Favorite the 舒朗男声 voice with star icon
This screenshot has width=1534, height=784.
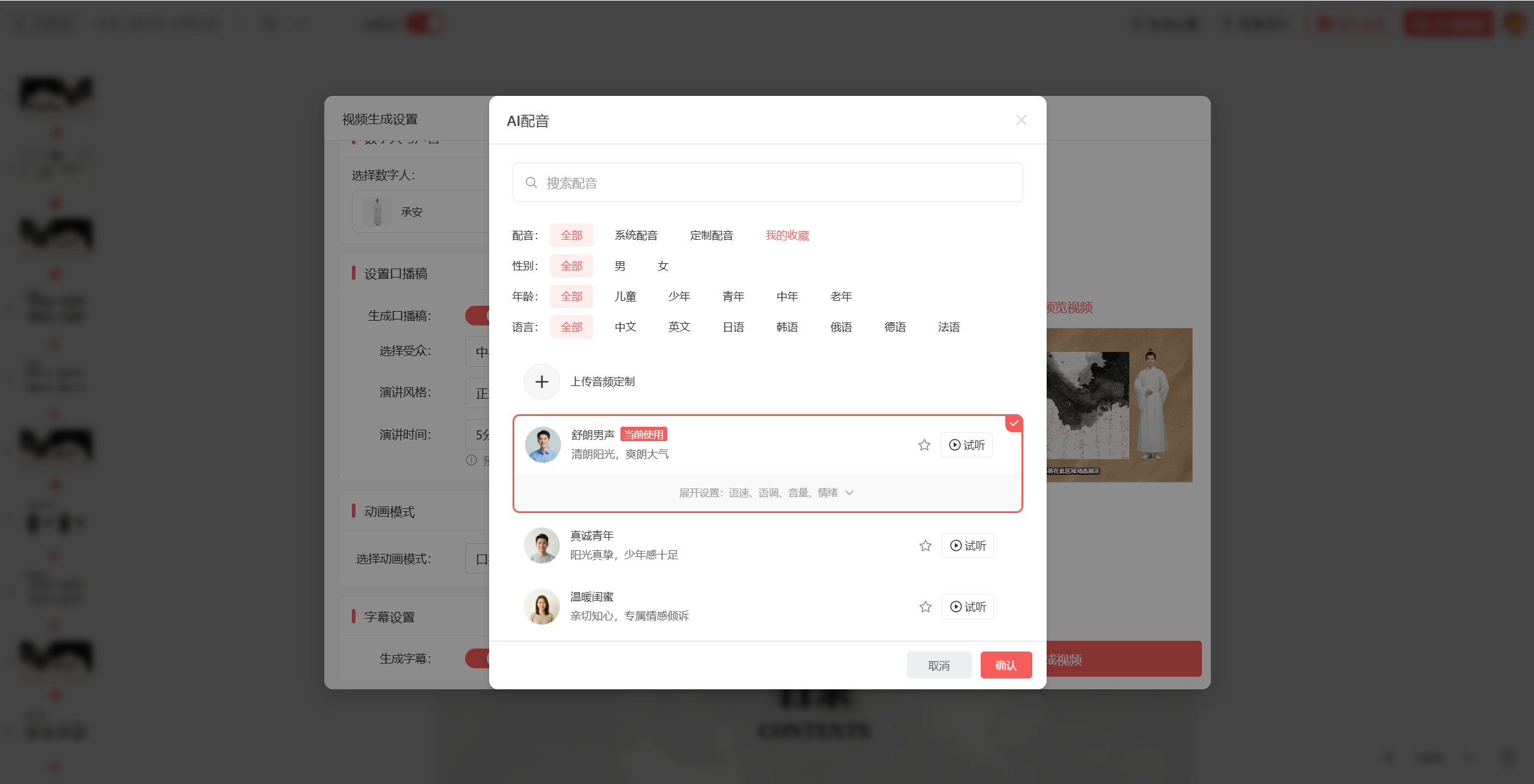point(924,445)
